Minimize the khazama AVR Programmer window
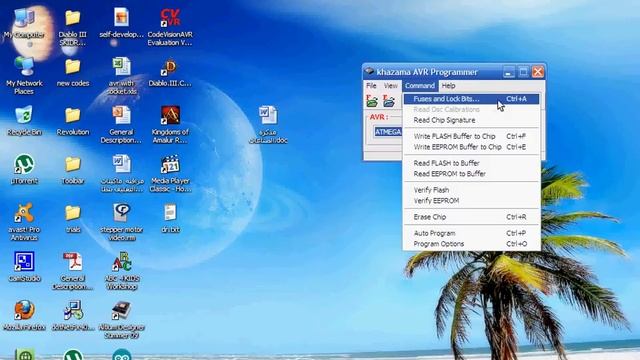This screenshot has width=640, height=360. (509, 72)
